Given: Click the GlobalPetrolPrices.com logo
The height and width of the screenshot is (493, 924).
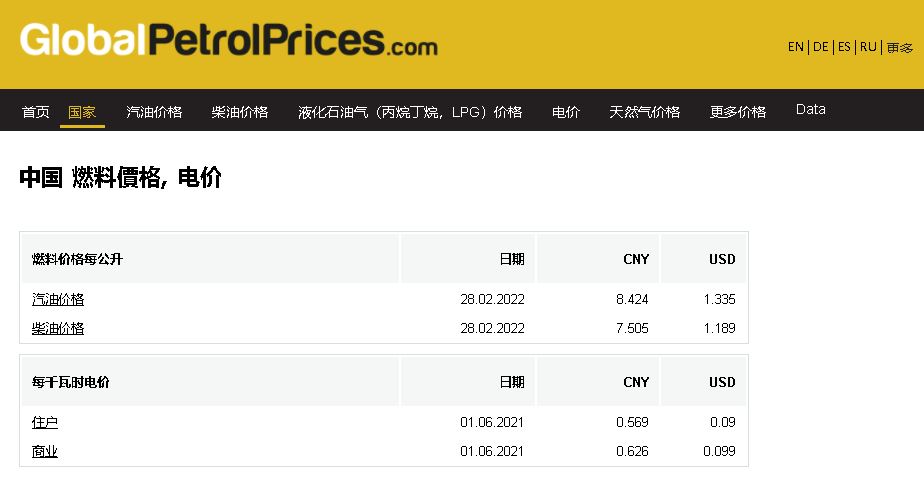Looking at the screenshot, I should tap(229, 40).
